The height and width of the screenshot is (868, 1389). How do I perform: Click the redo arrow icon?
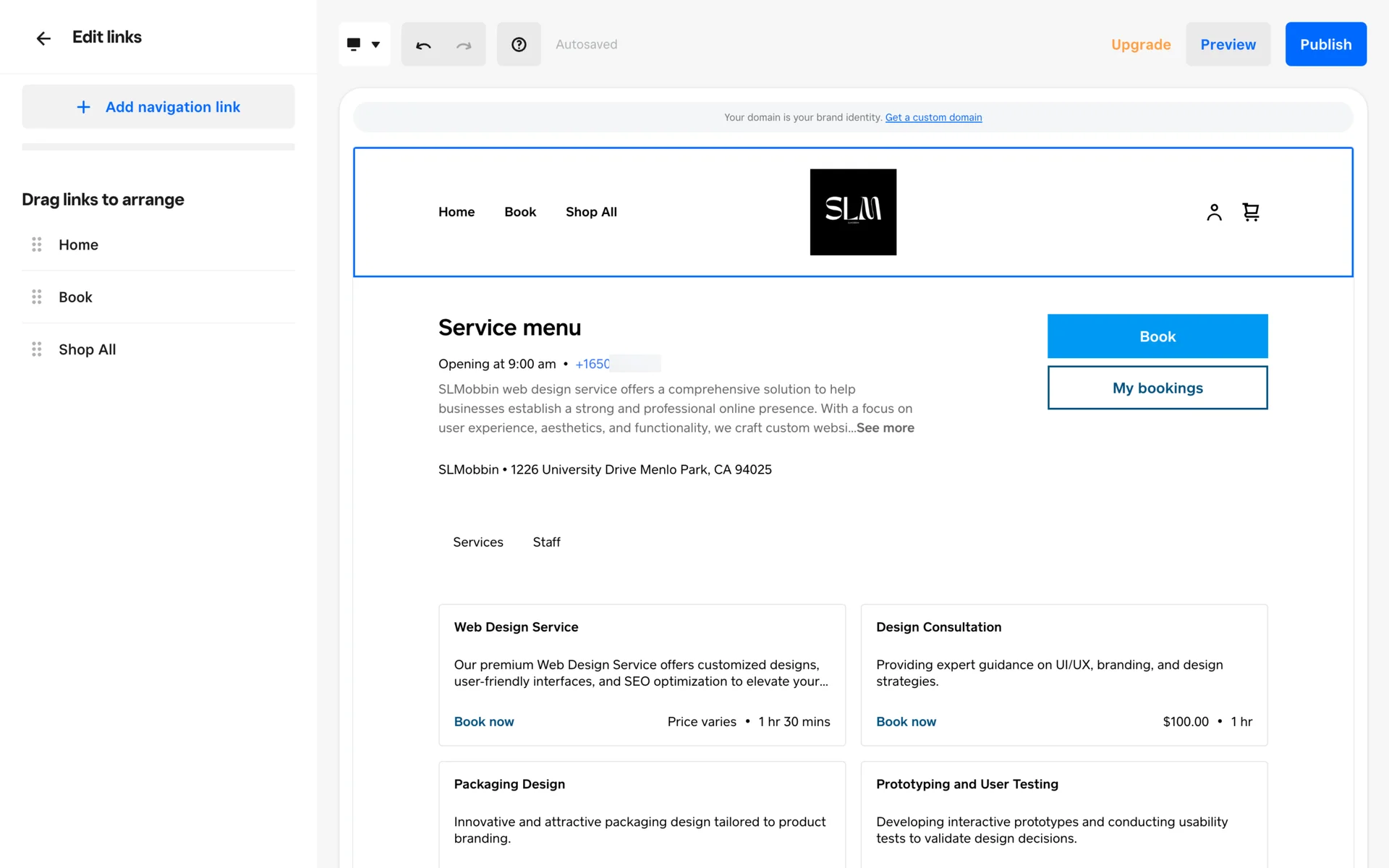pyautogui.click(x=464, y=45)
